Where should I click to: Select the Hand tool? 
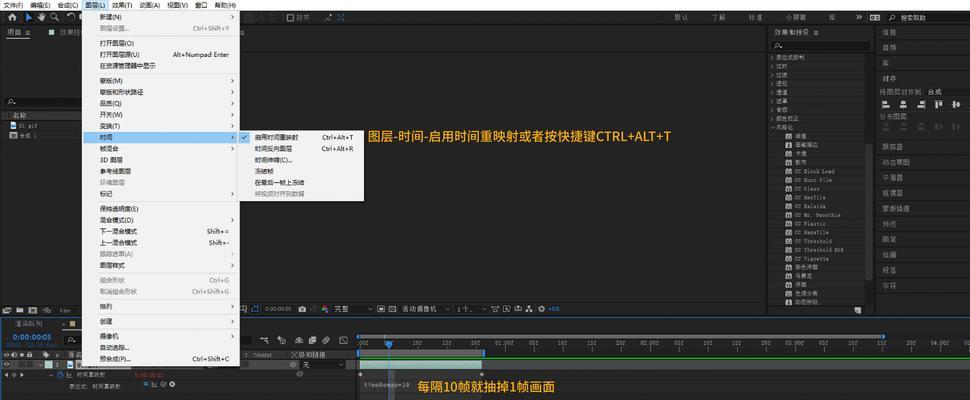pos(42,17)
